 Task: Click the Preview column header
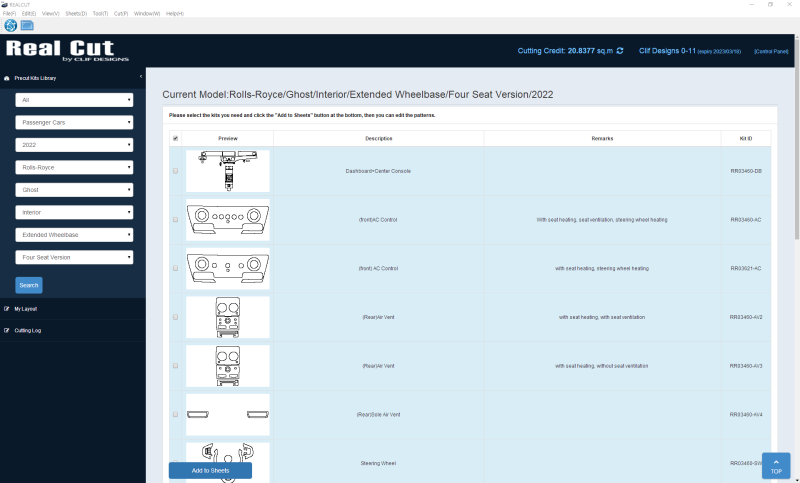[228, 138]
